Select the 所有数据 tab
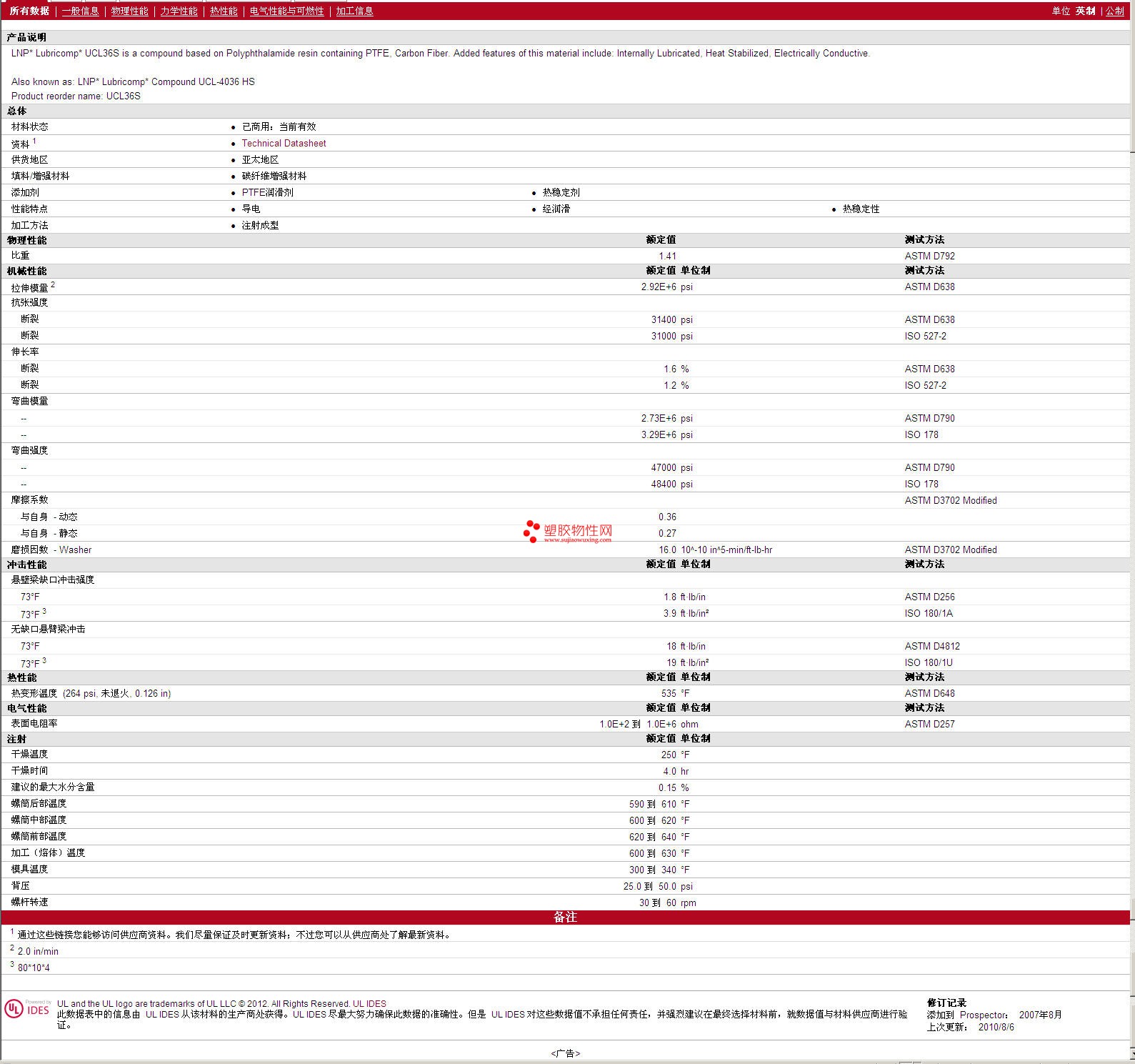 [x=29, y=11]
